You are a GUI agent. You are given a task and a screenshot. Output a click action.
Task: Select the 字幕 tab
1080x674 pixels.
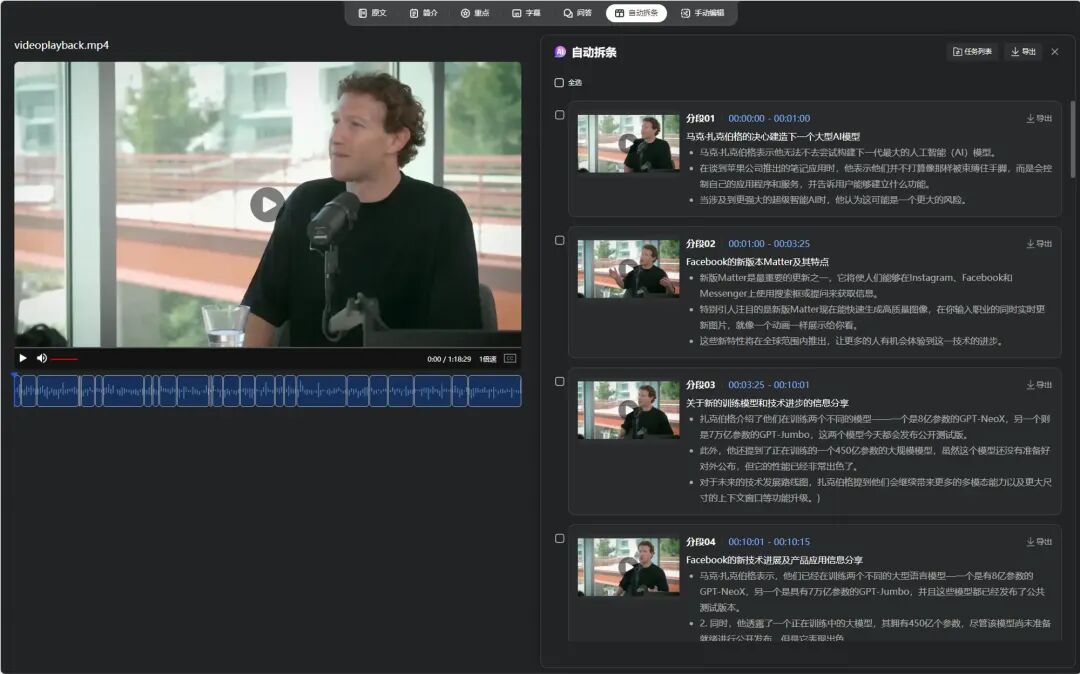[x=526, y=13]
